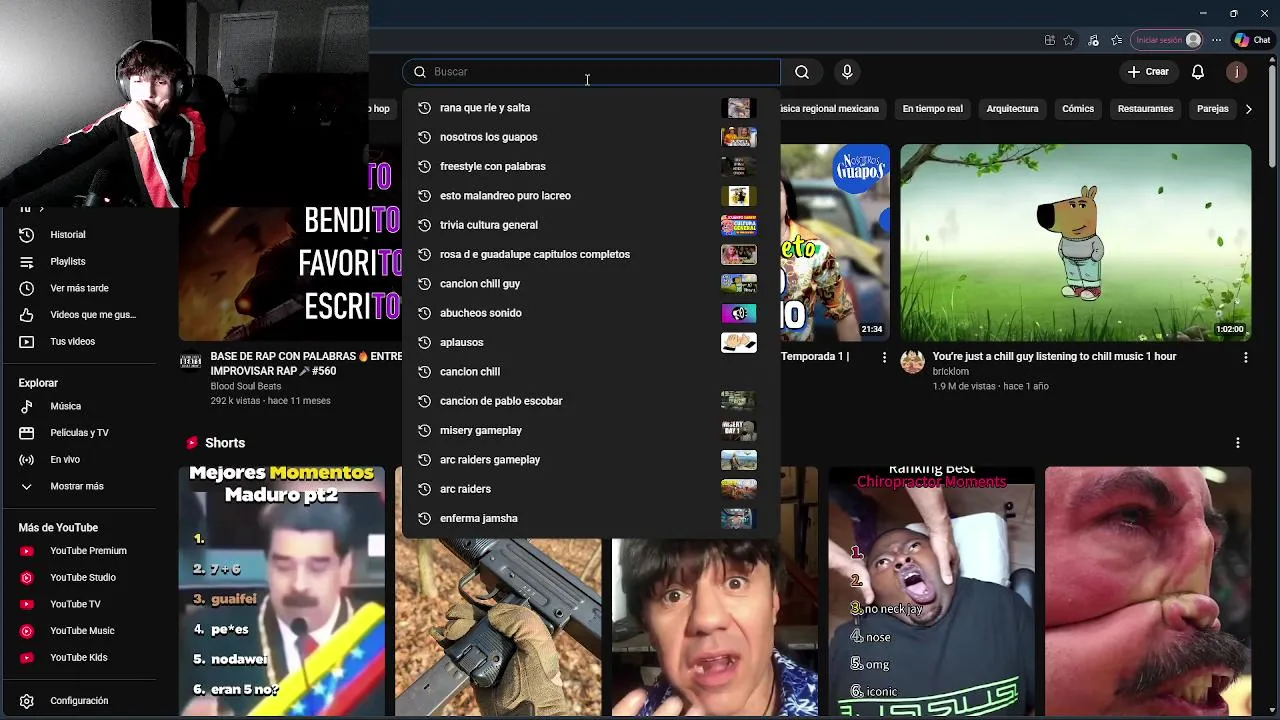
Task: Open the bricklom channel avatar
Action: (x=912, y=362)
